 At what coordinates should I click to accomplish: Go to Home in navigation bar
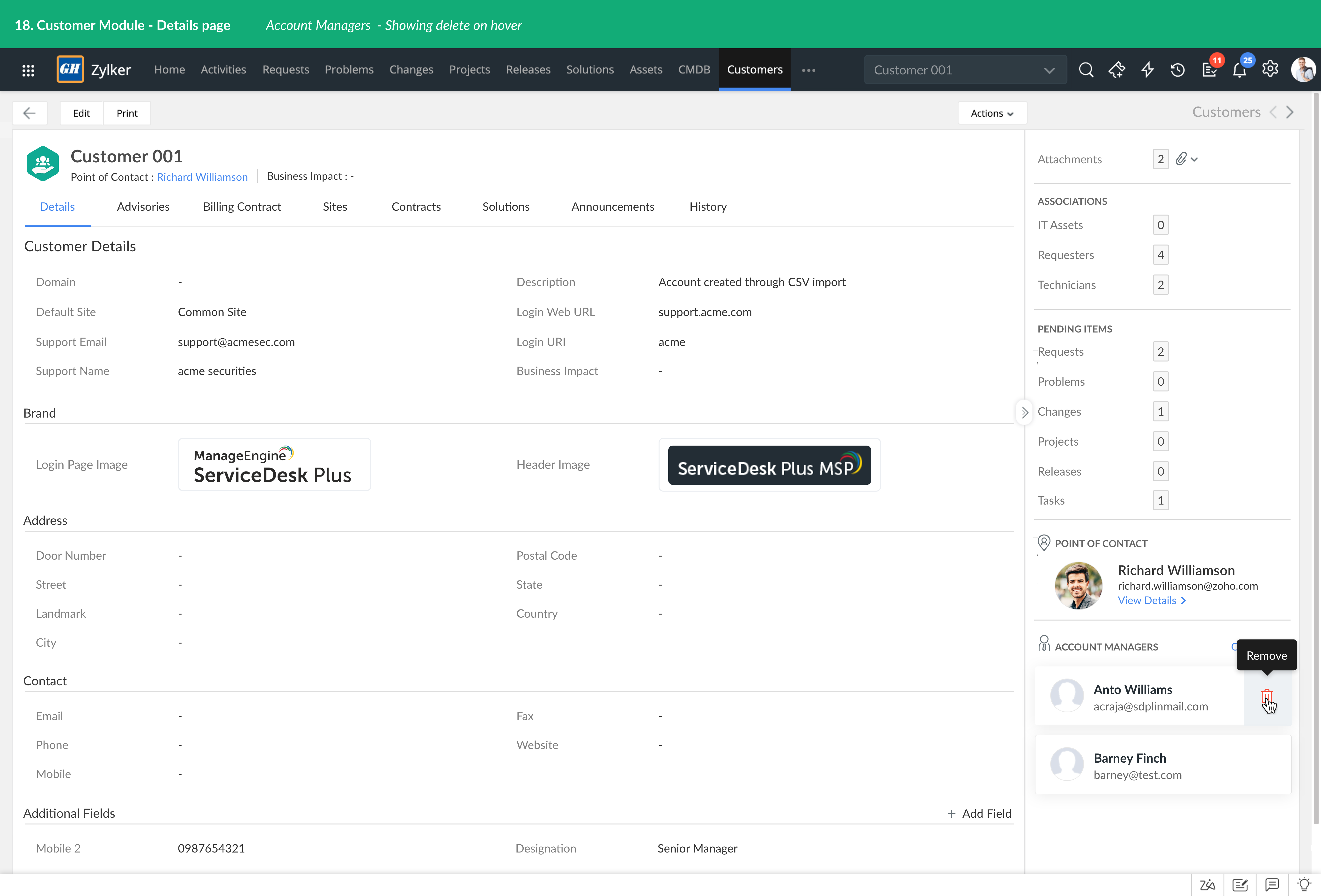[x=169, y=69]
